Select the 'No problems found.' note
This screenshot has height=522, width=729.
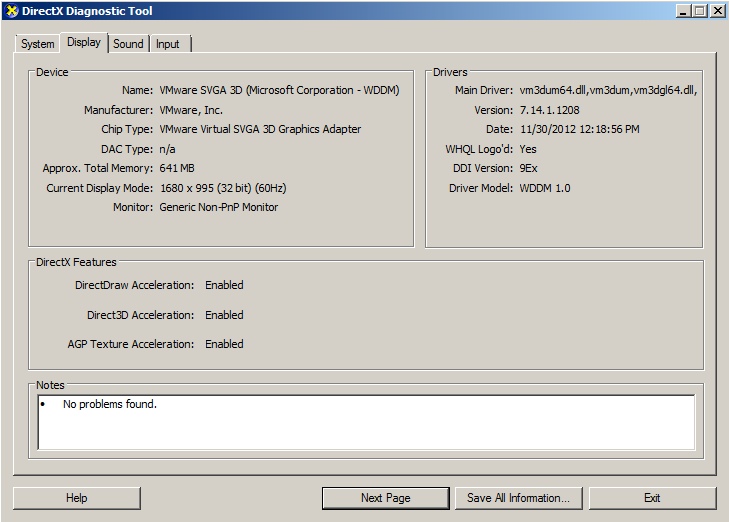(x=110, y=404)
